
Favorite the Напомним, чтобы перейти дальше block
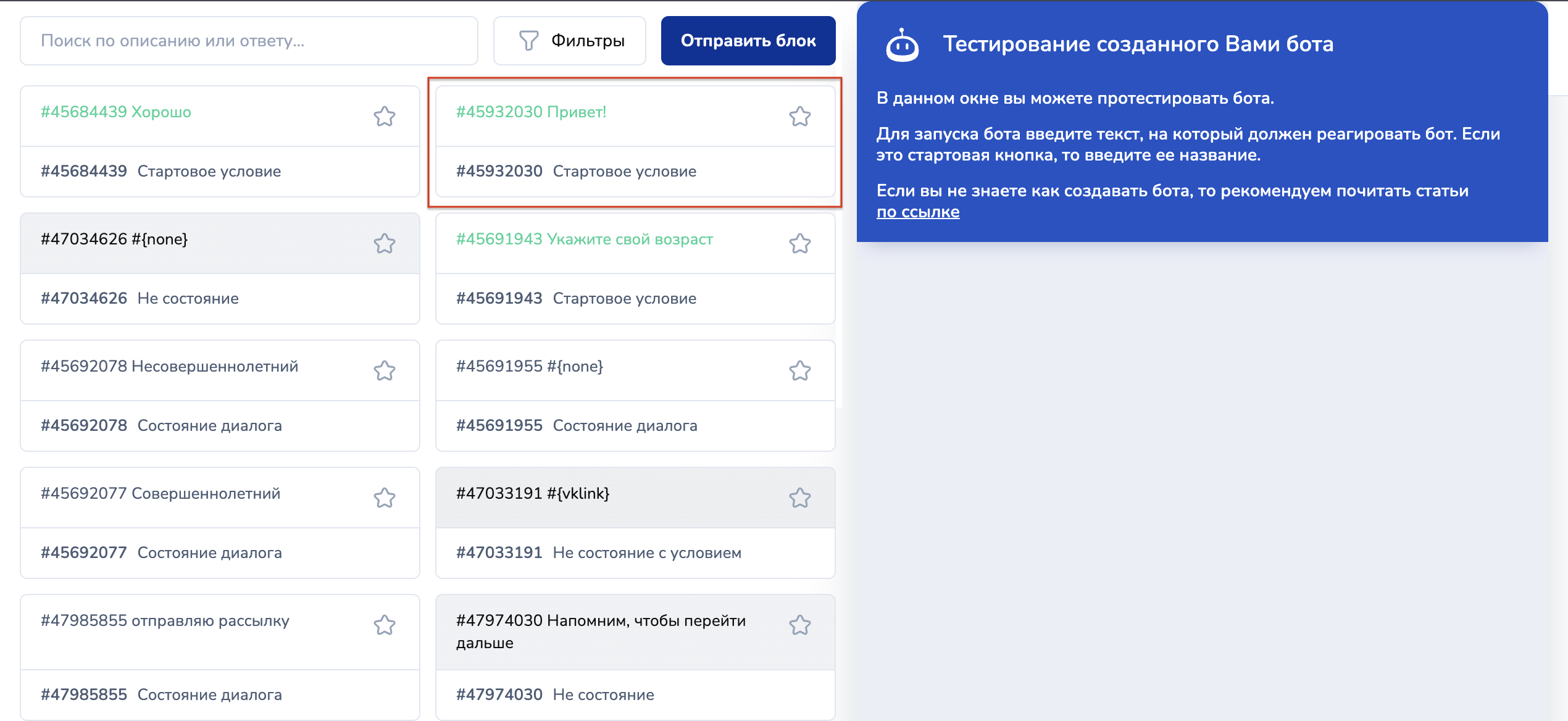pos(799,625)
